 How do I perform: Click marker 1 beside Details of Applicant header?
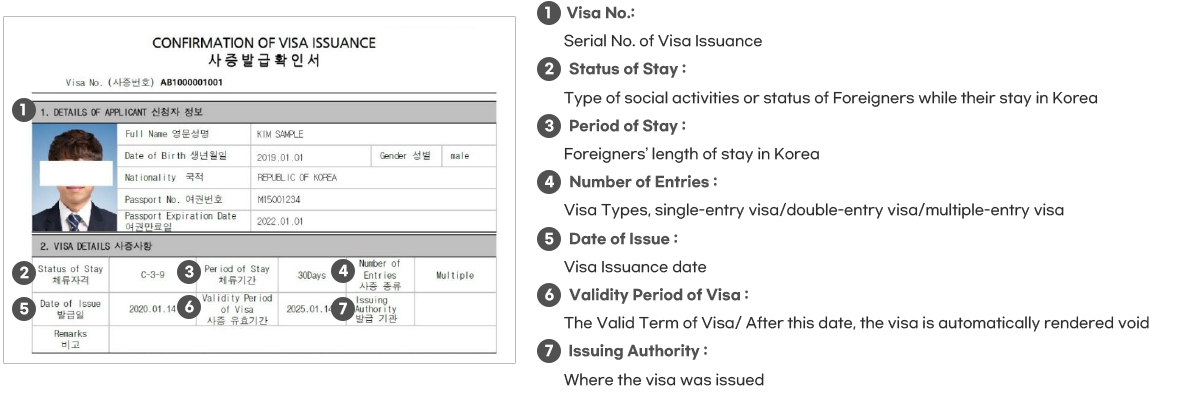23,111
